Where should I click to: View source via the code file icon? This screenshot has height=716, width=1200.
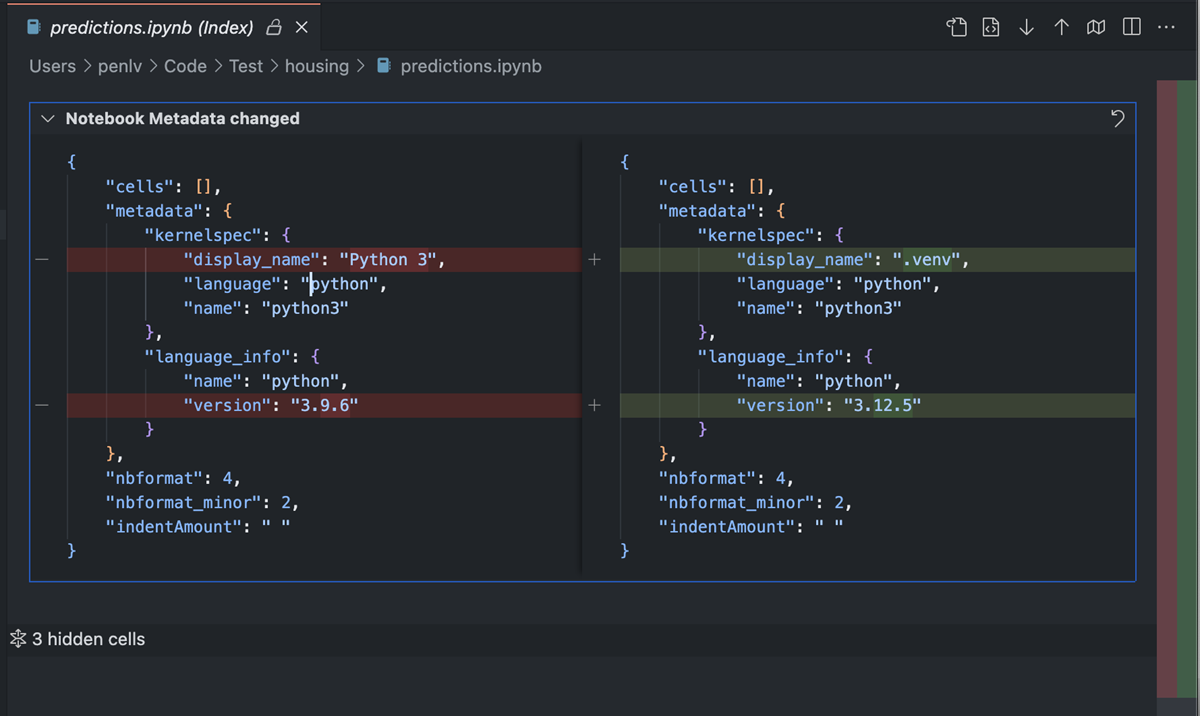(x=990, y=27)
